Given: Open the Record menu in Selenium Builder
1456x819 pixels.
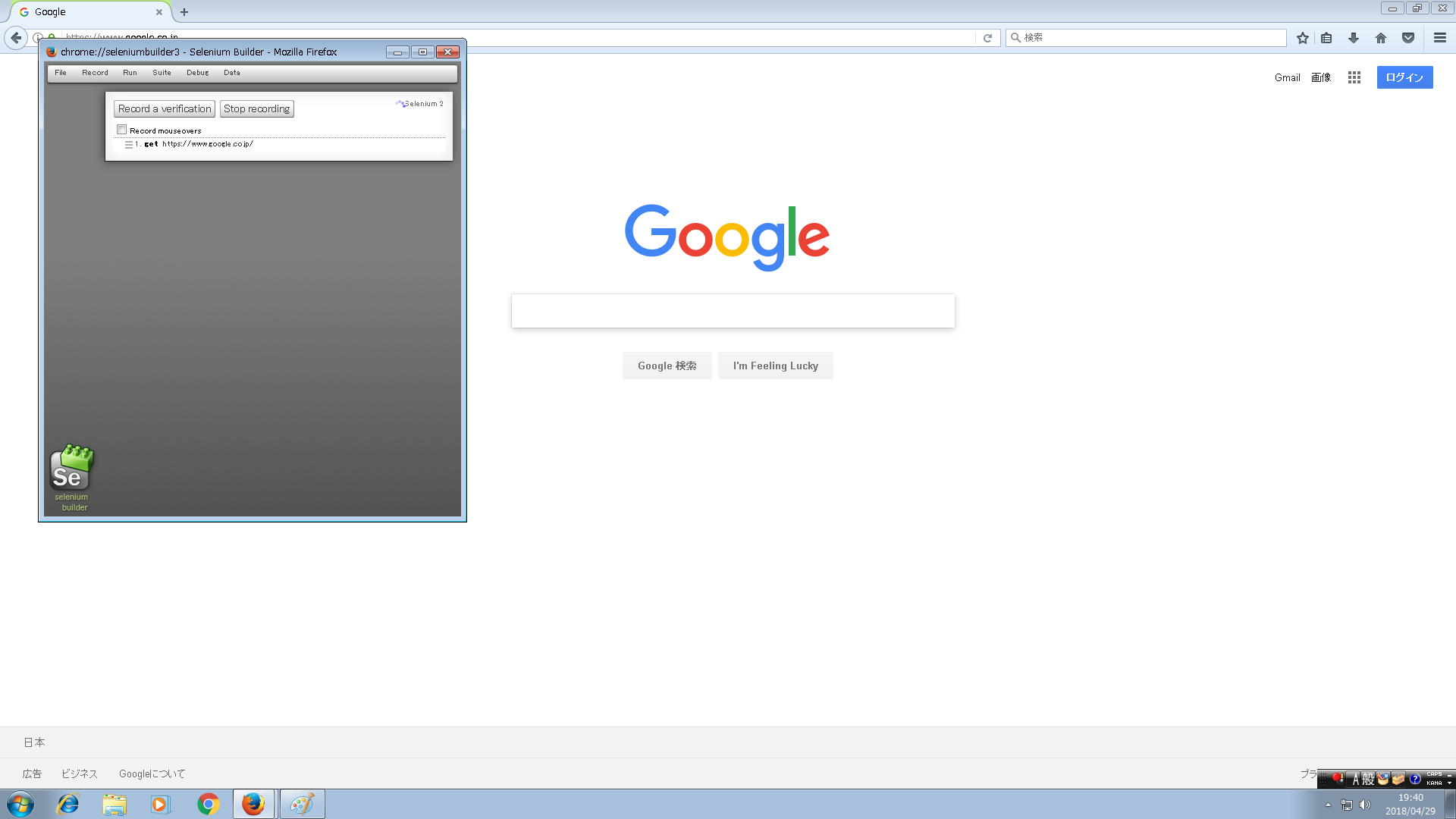Looking at the screenshot, I should (95, 73).
